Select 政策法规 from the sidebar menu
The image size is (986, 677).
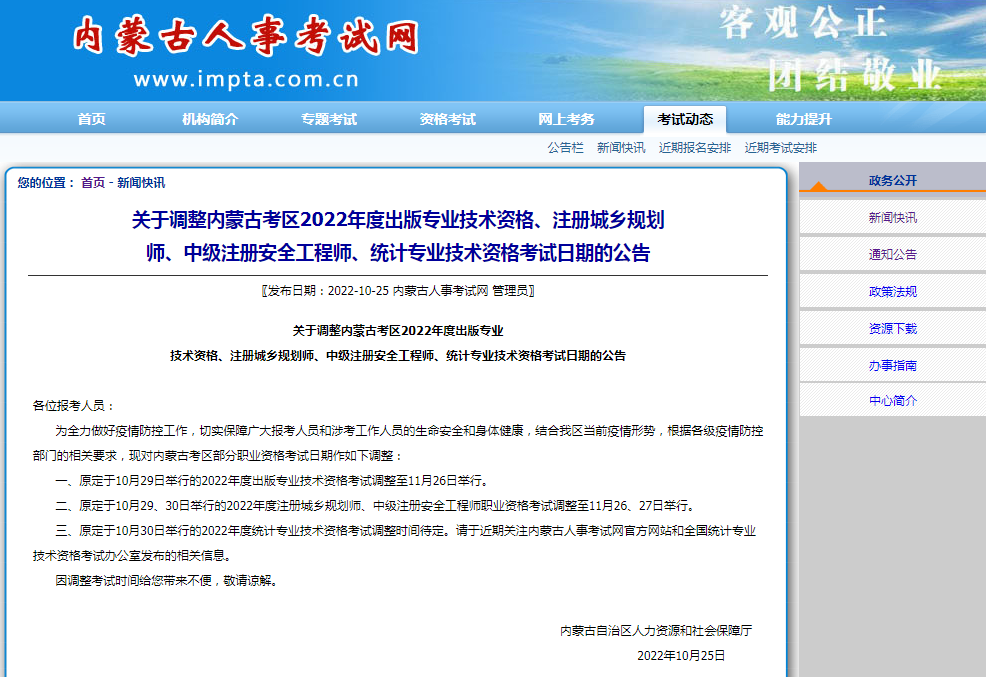[892, 292]
